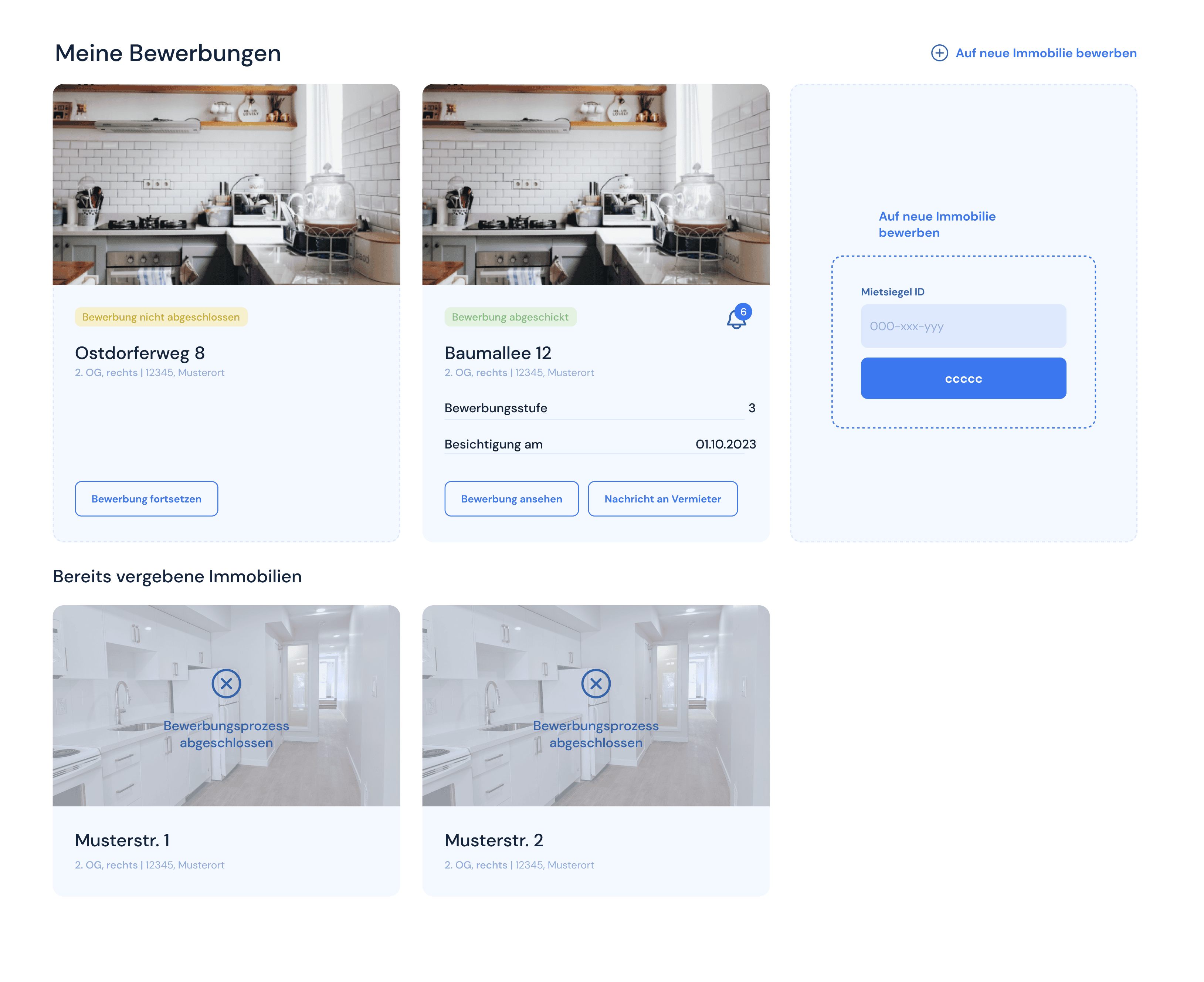Click the blue 'ccccc' submit button

[x=963, y=379]
